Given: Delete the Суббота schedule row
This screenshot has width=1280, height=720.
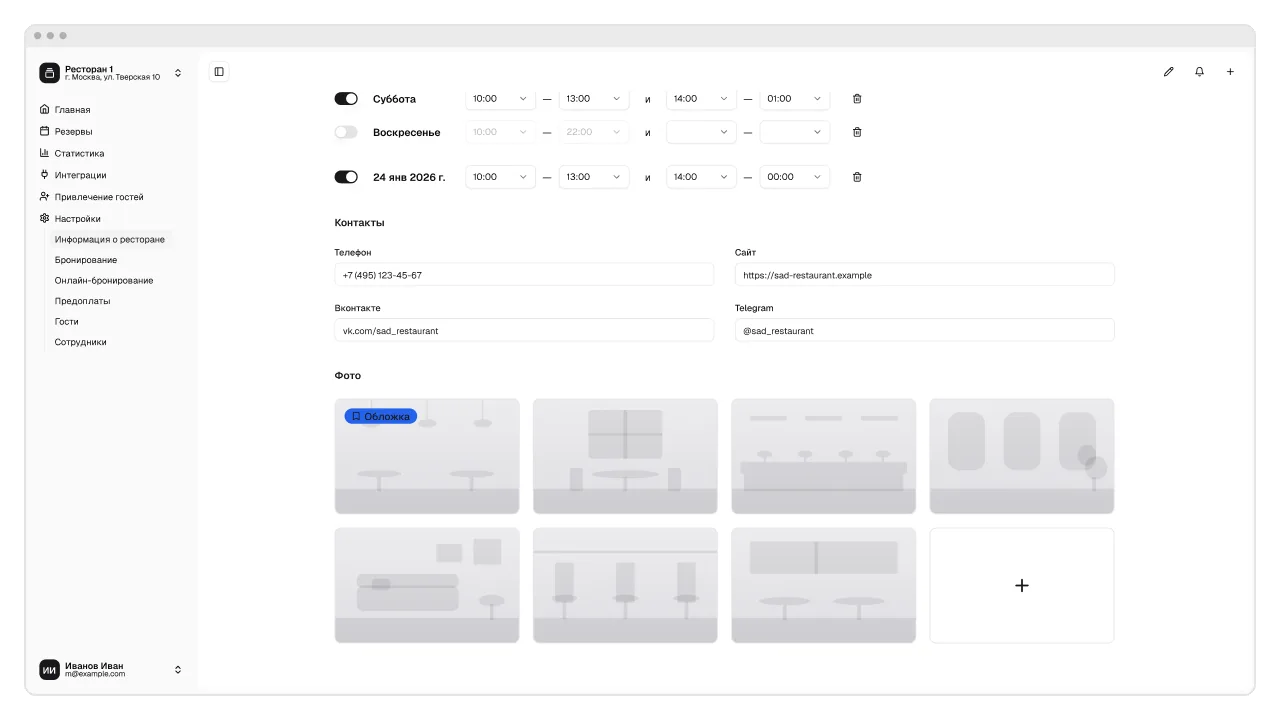Looking at the screenshot, I should pyautogui.click(x=857, y=99).
